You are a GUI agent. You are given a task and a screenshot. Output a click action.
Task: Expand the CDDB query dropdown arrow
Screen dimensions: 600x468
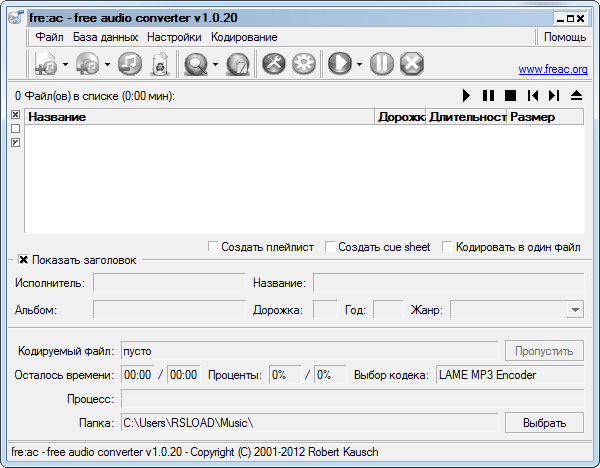pos(215,64)
